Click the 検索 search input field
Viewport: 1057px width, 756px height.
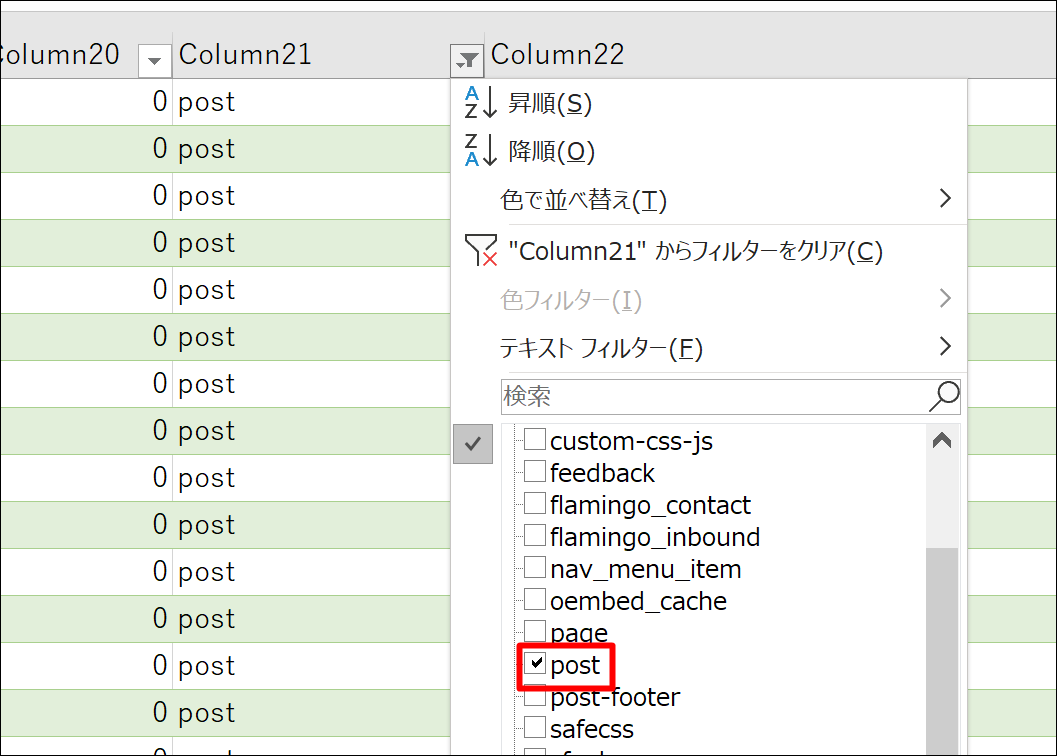pyautogui.click(x=731, y=397)
